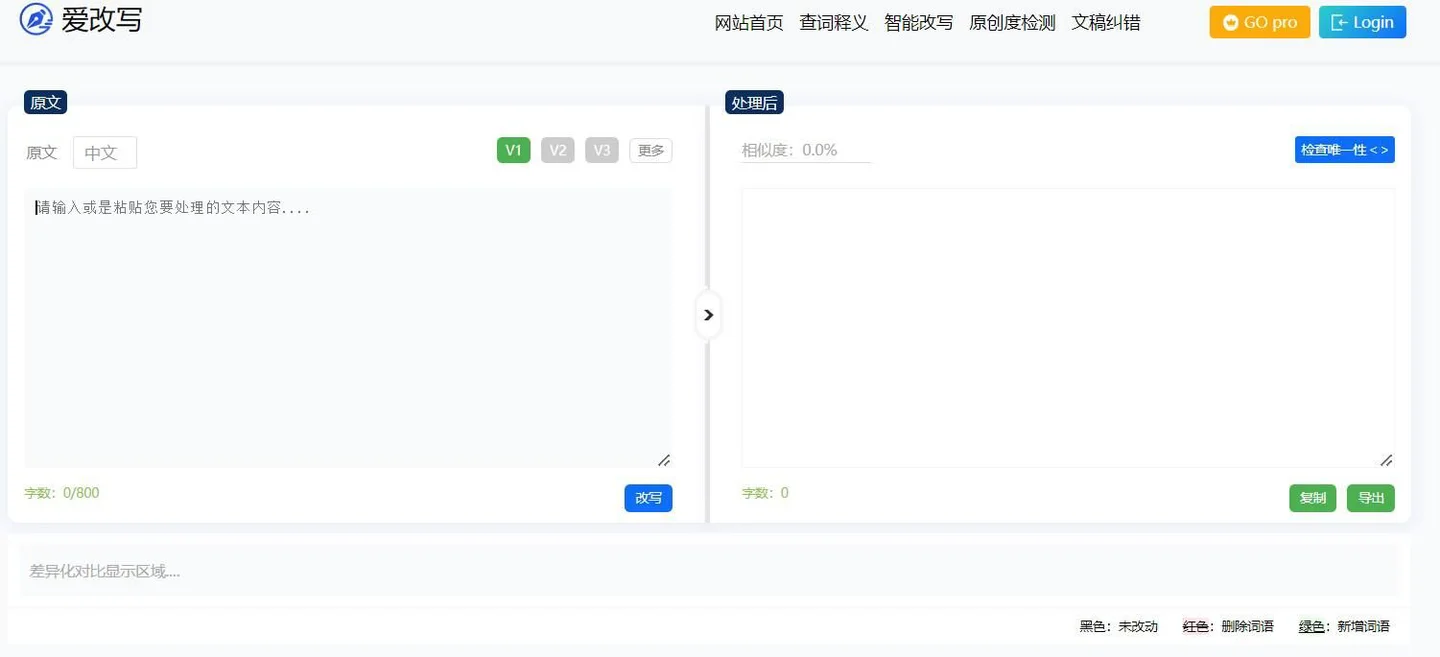Click the resize handle of original textarea
Screen dimensions: 1440x657
(x=664, y=460)
